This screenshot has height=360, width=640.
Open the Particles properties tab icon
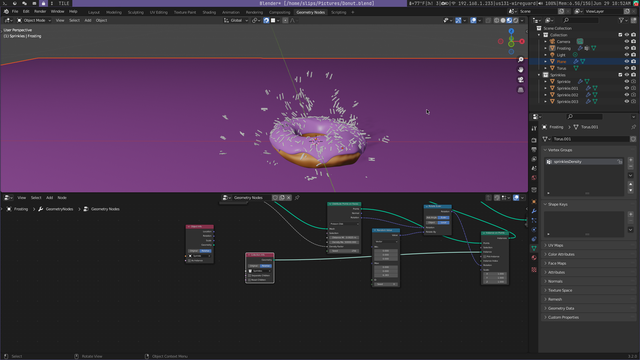pyautogui.click(x=534, y=220)
